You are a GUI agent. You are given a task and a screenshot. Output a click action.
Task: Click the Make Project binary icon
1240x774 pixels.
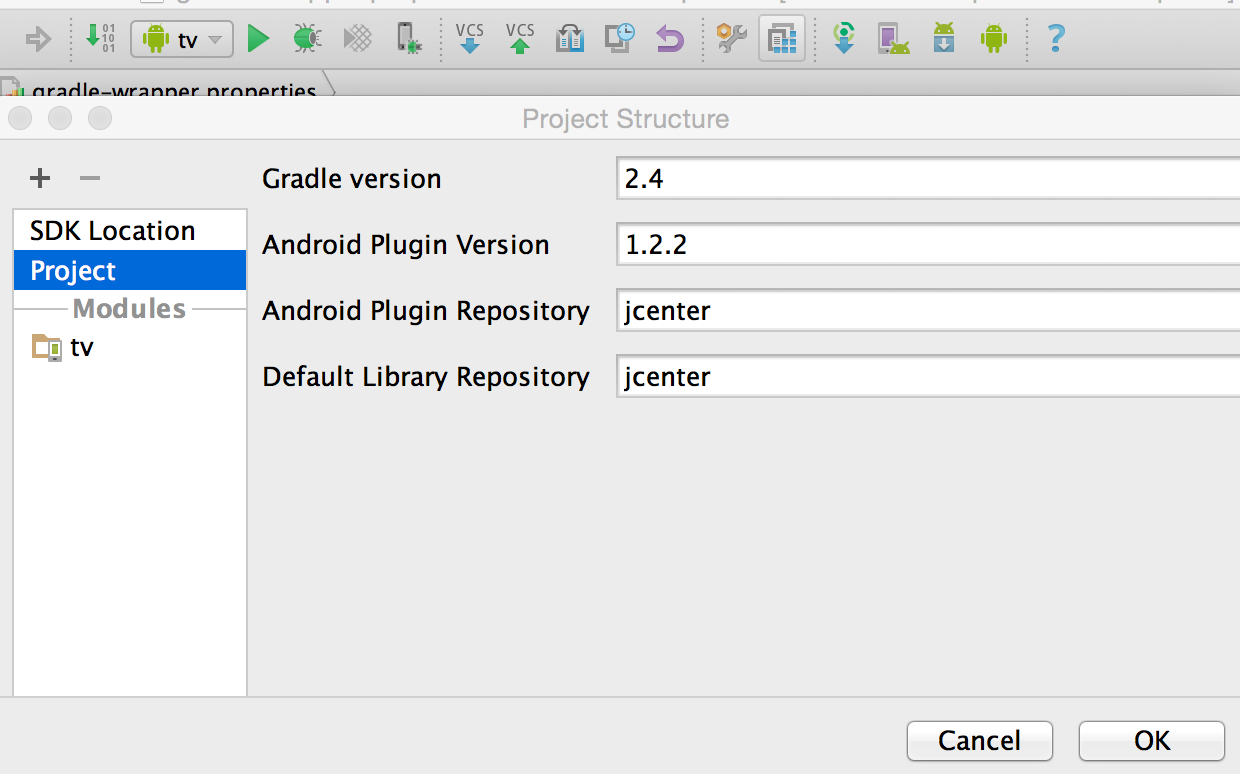click(101, 39)
